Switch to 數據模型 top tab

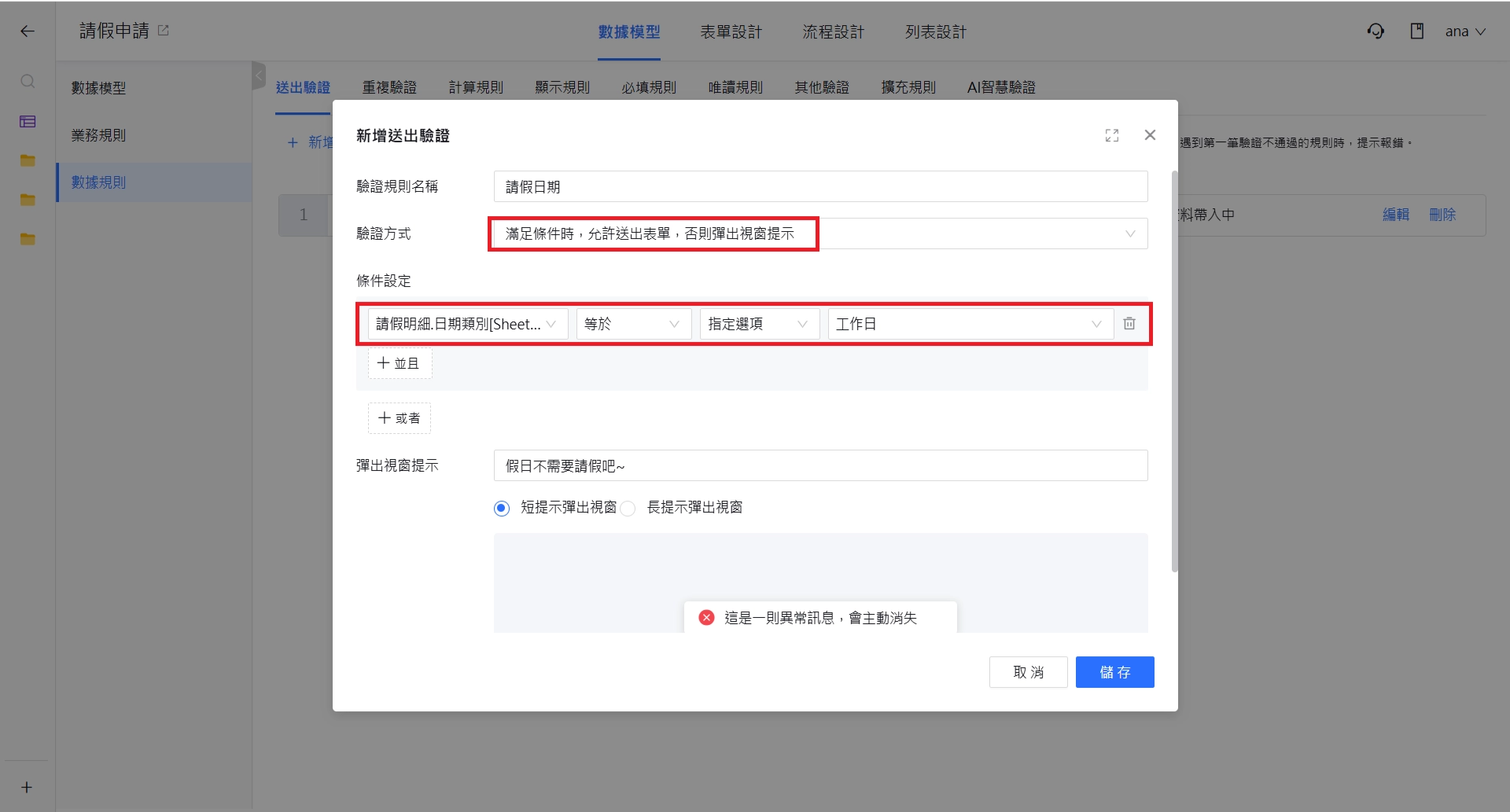(x=629, y=32)
